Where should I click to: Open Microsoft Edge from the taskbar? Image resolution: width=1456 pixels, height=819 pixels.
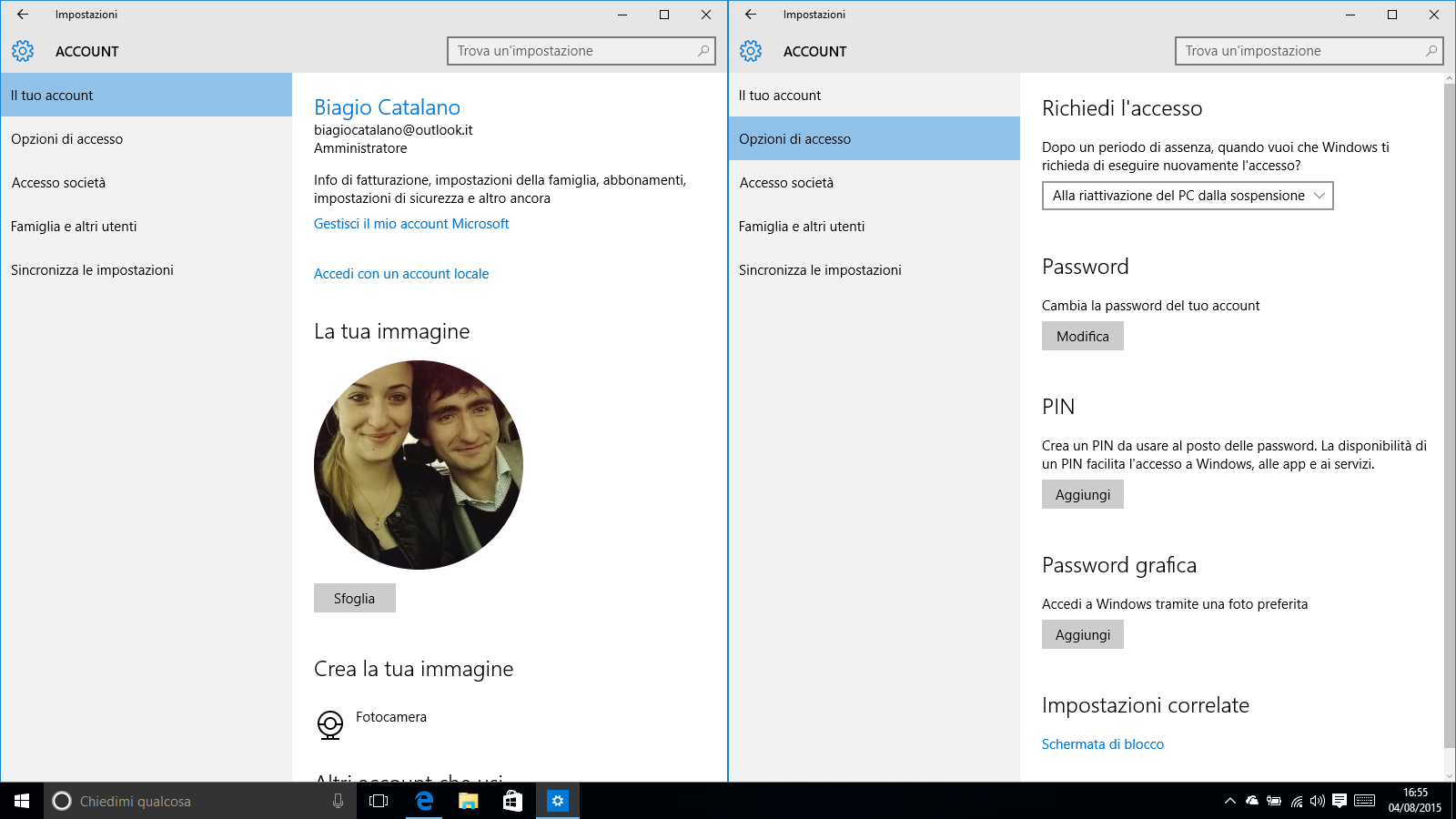424,801
